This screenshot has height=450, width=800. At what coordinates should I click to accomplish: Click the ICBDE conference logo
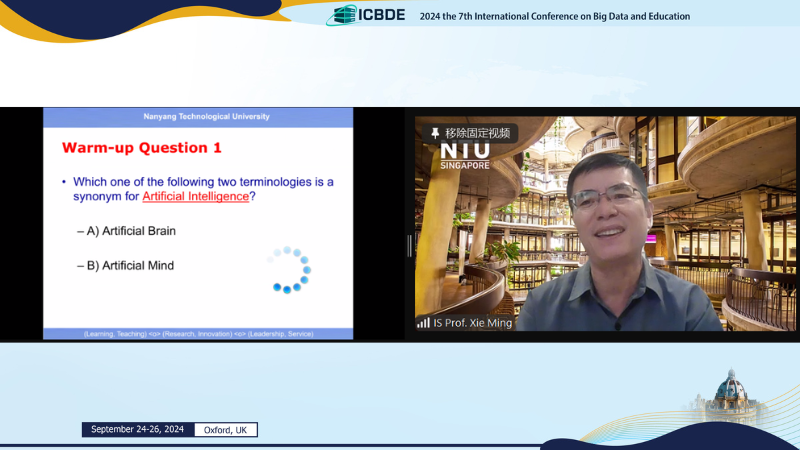click(366, 15)
